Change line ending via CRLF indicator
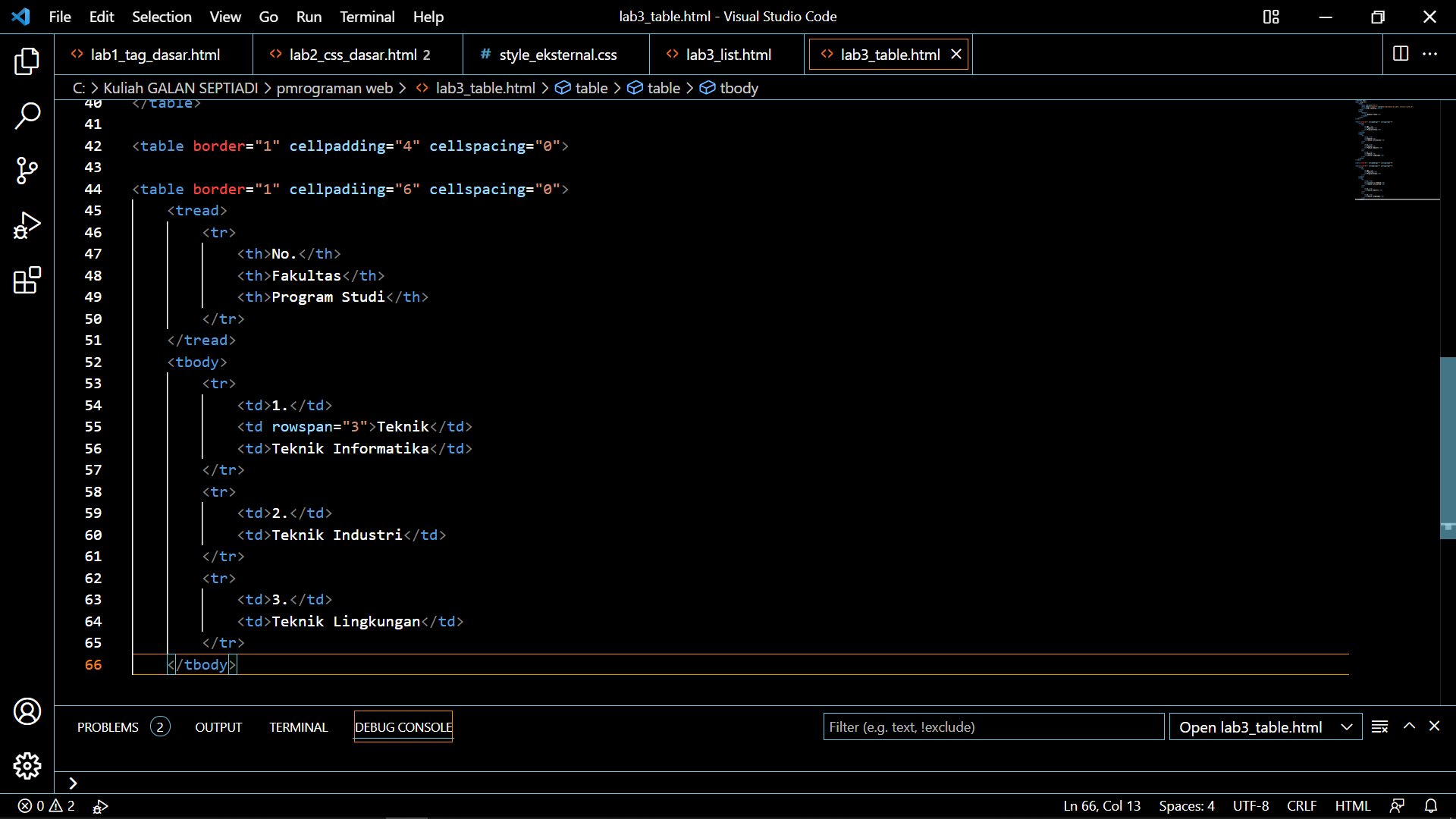Image resolution: width=1456 pixels, height=819 pixels. pos(1301,806)
